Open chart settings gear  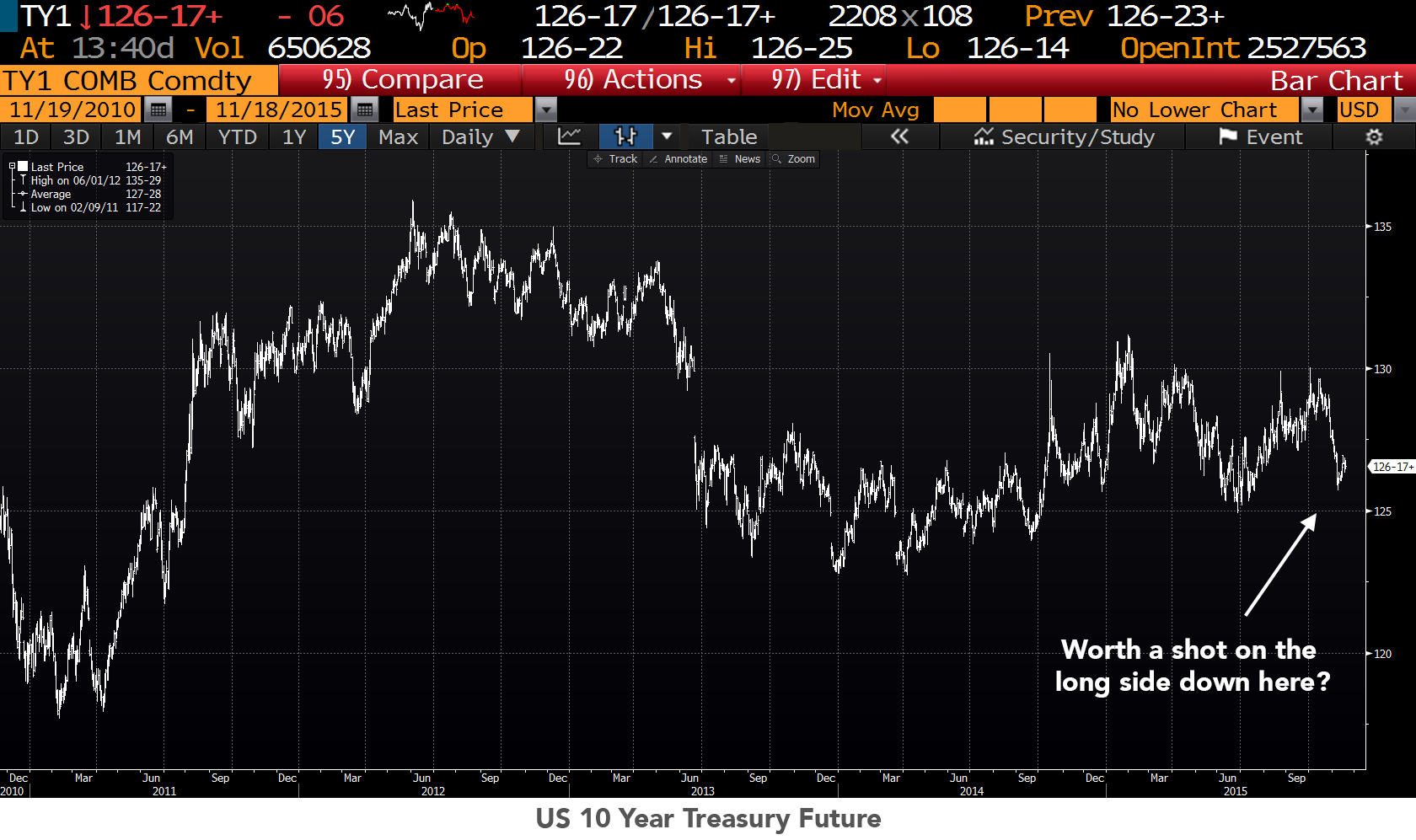click(1374, 136)
